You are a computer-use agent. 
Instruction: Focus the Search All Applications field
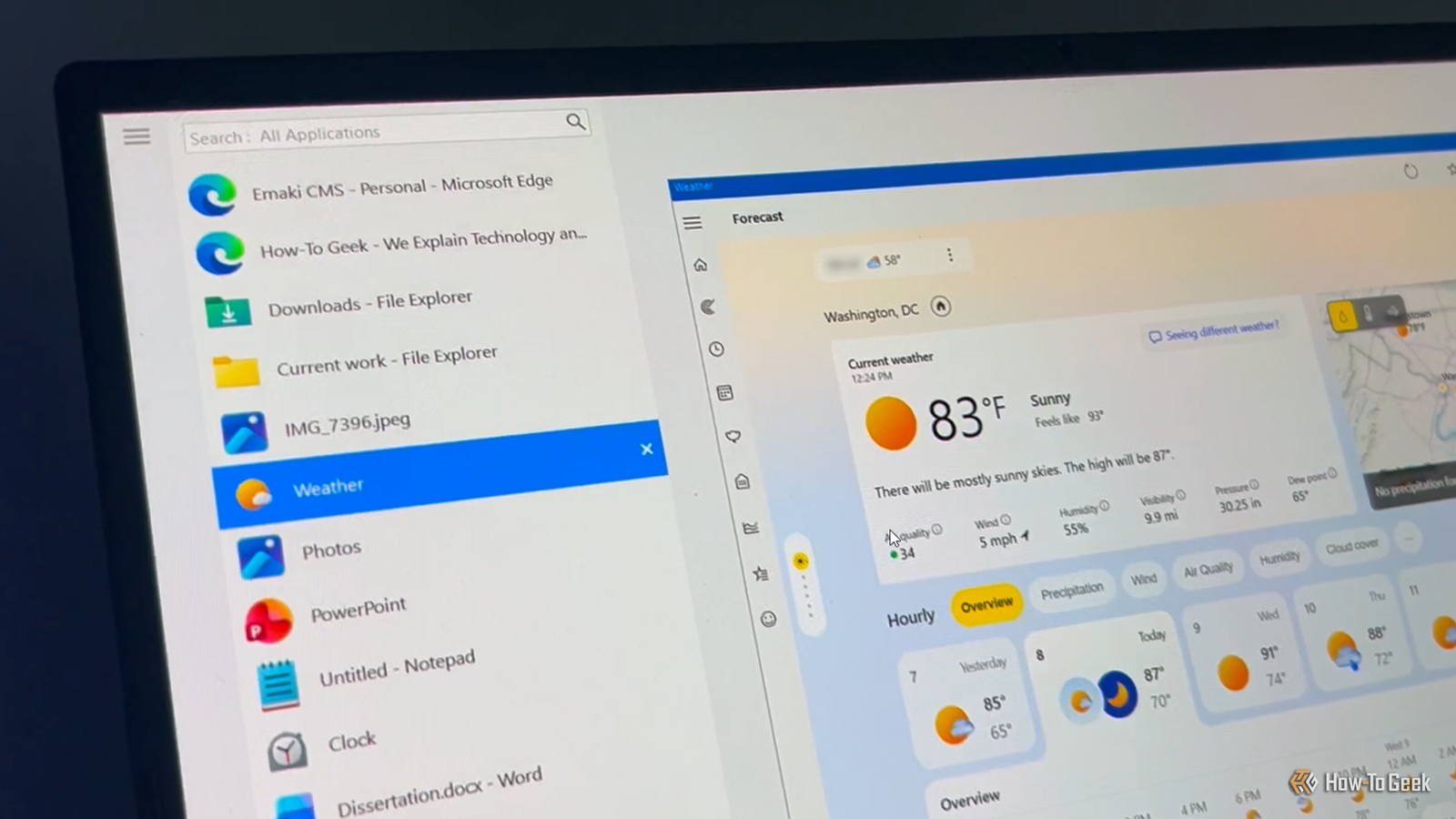(386, 132)
